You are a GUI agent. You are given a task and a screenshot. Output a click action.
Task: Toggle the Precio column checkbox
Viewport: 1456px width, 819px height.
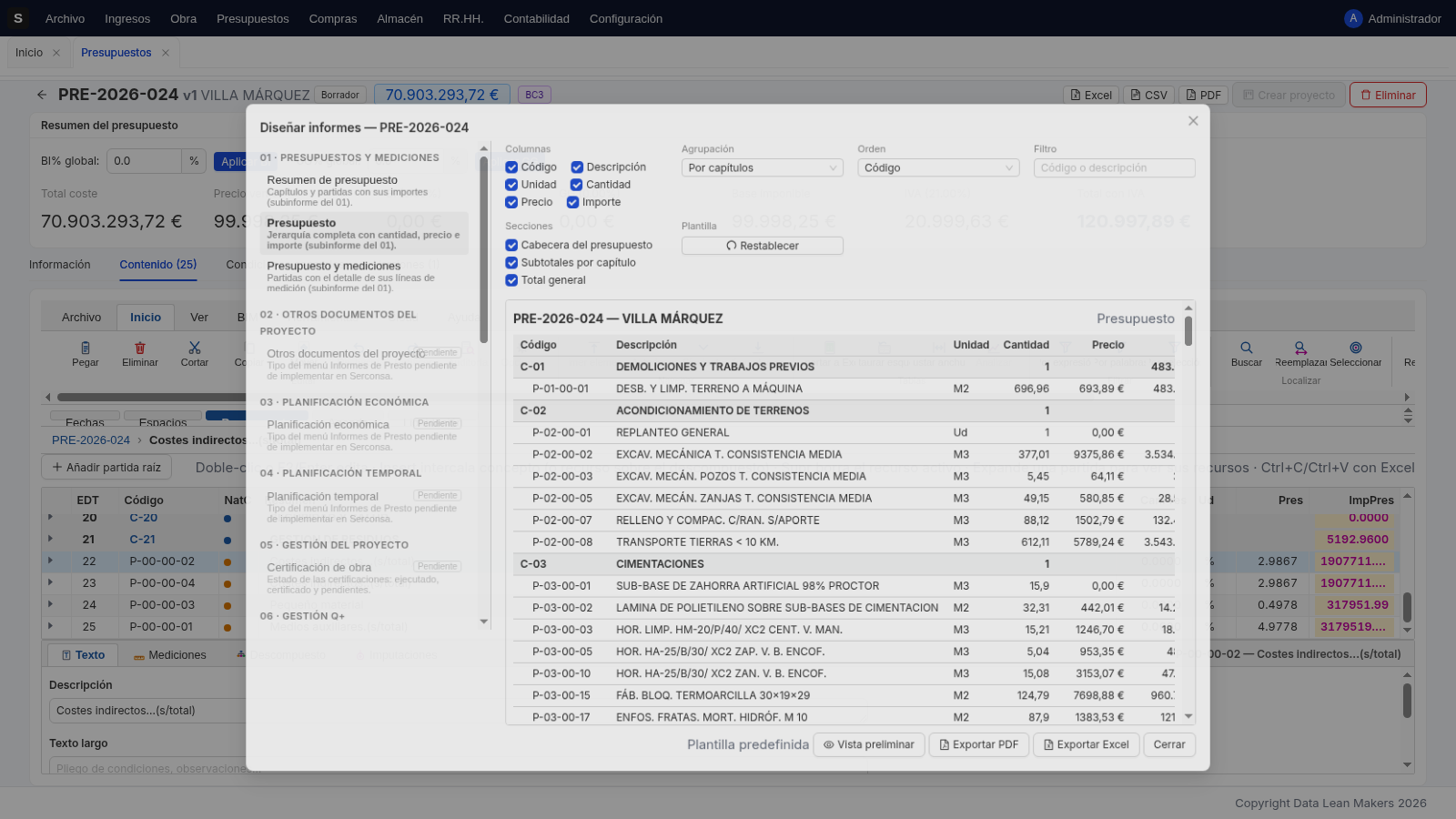click(x=511, y=202)
